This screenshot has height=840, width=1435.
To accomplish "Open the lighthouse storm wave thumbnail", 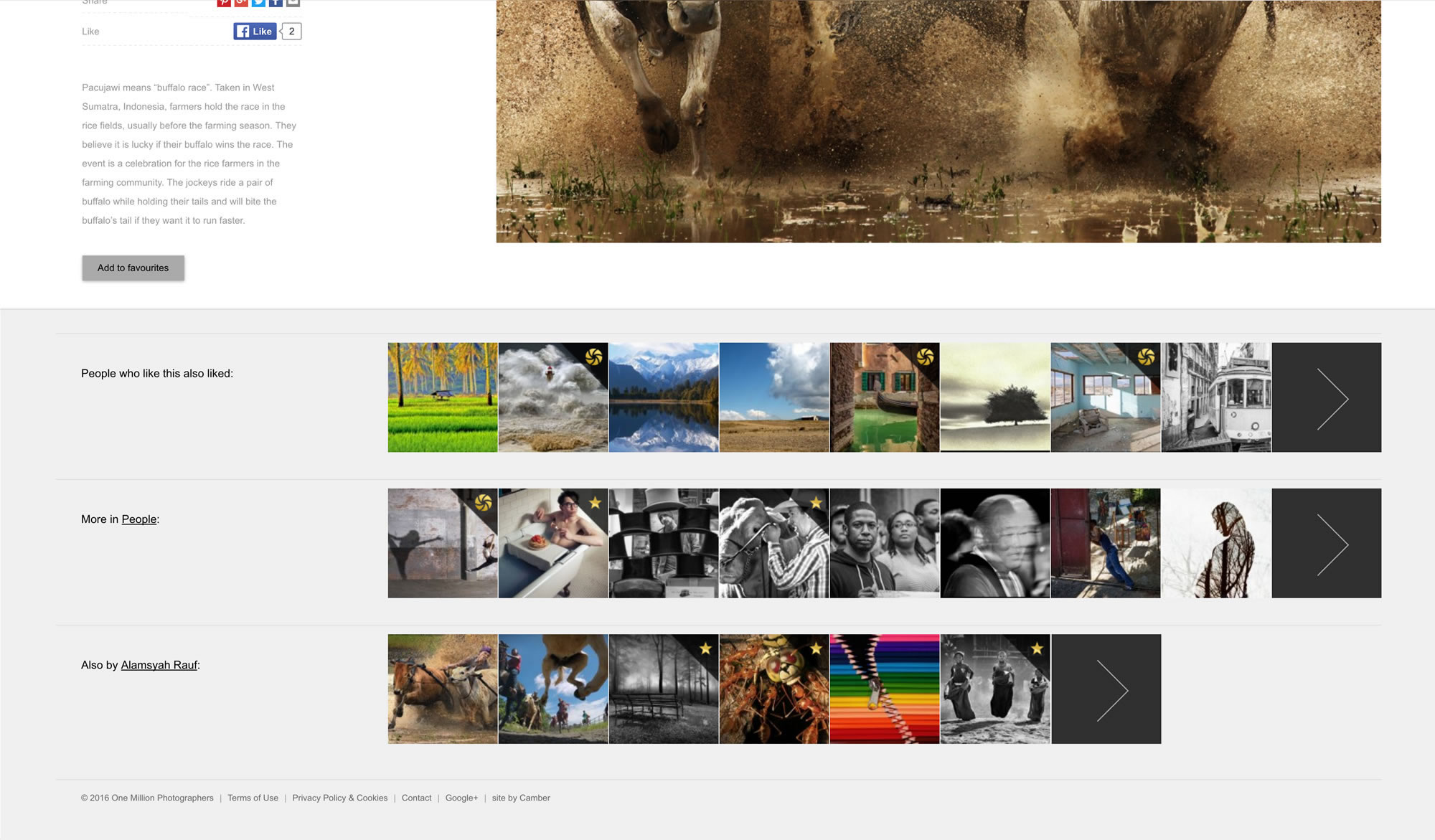I will click(x=552, y=397).
